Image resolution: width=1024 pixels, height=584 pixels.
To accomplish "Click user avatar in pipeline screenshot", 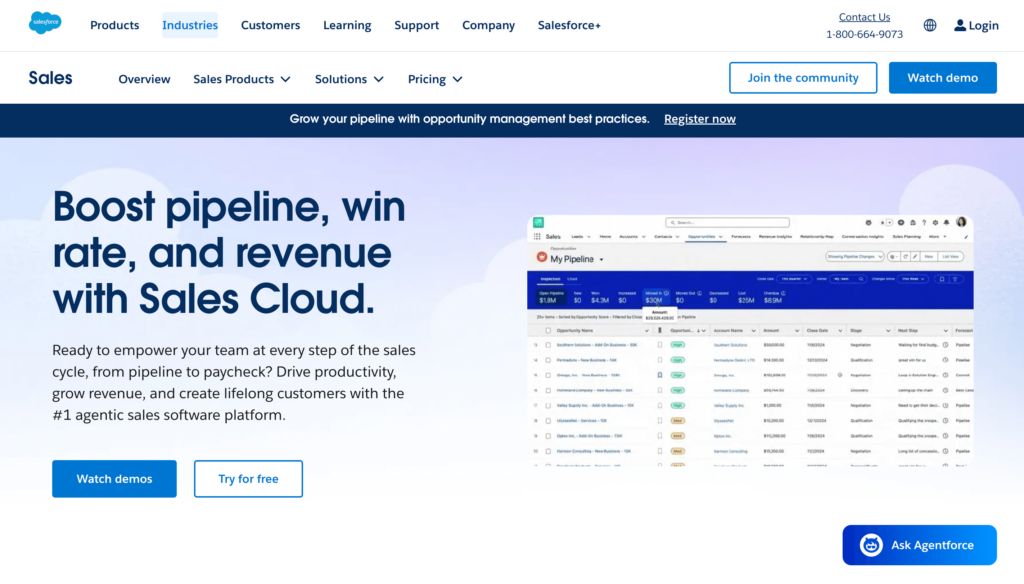I will [961, 221].
